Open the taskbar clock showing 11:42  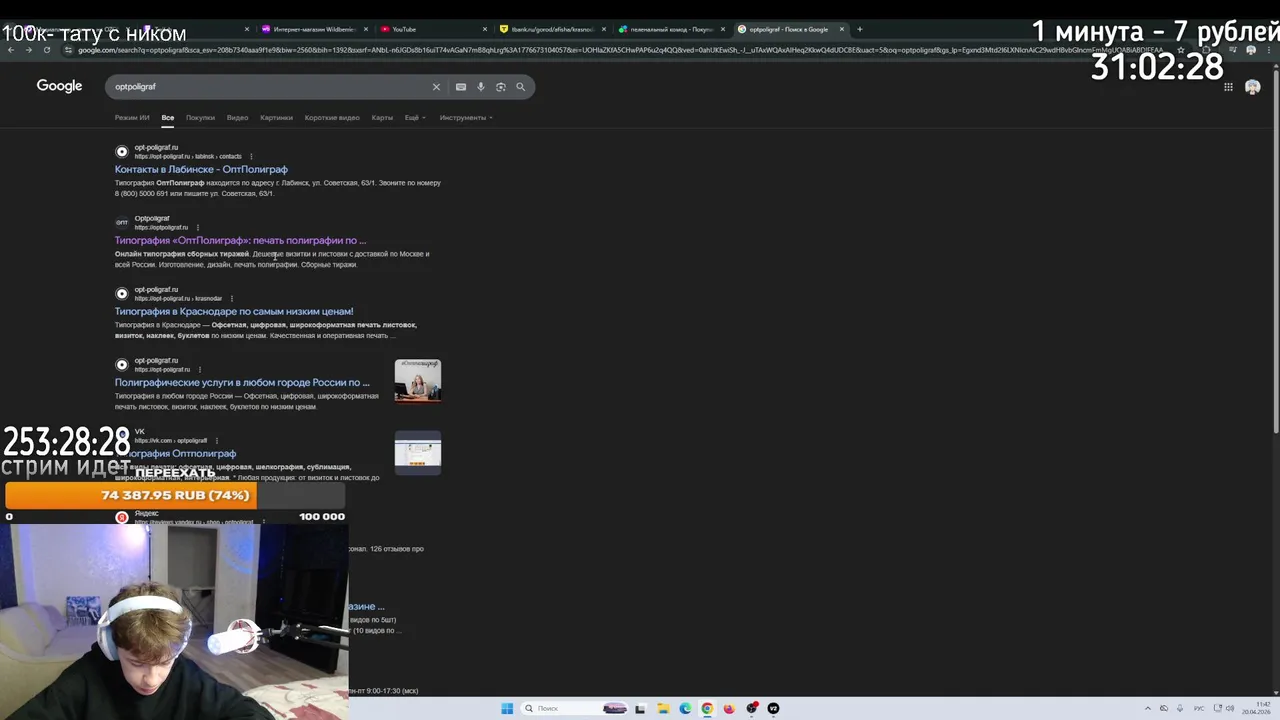click(1255, 708)
